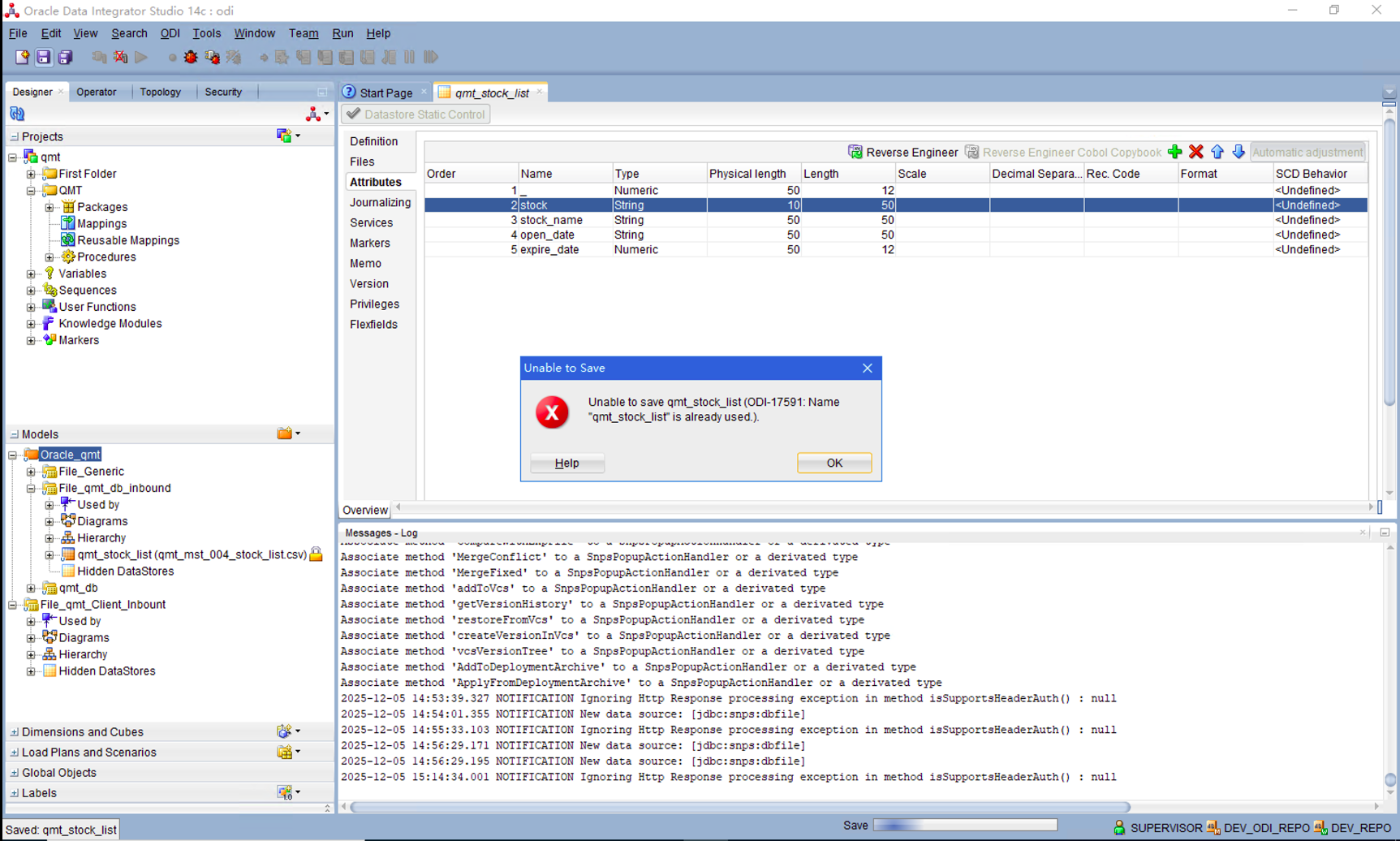This screenshot has height=841, width=1400.
Task: Click Help in the Unable to Save dialog
Action: coord(566,463)
